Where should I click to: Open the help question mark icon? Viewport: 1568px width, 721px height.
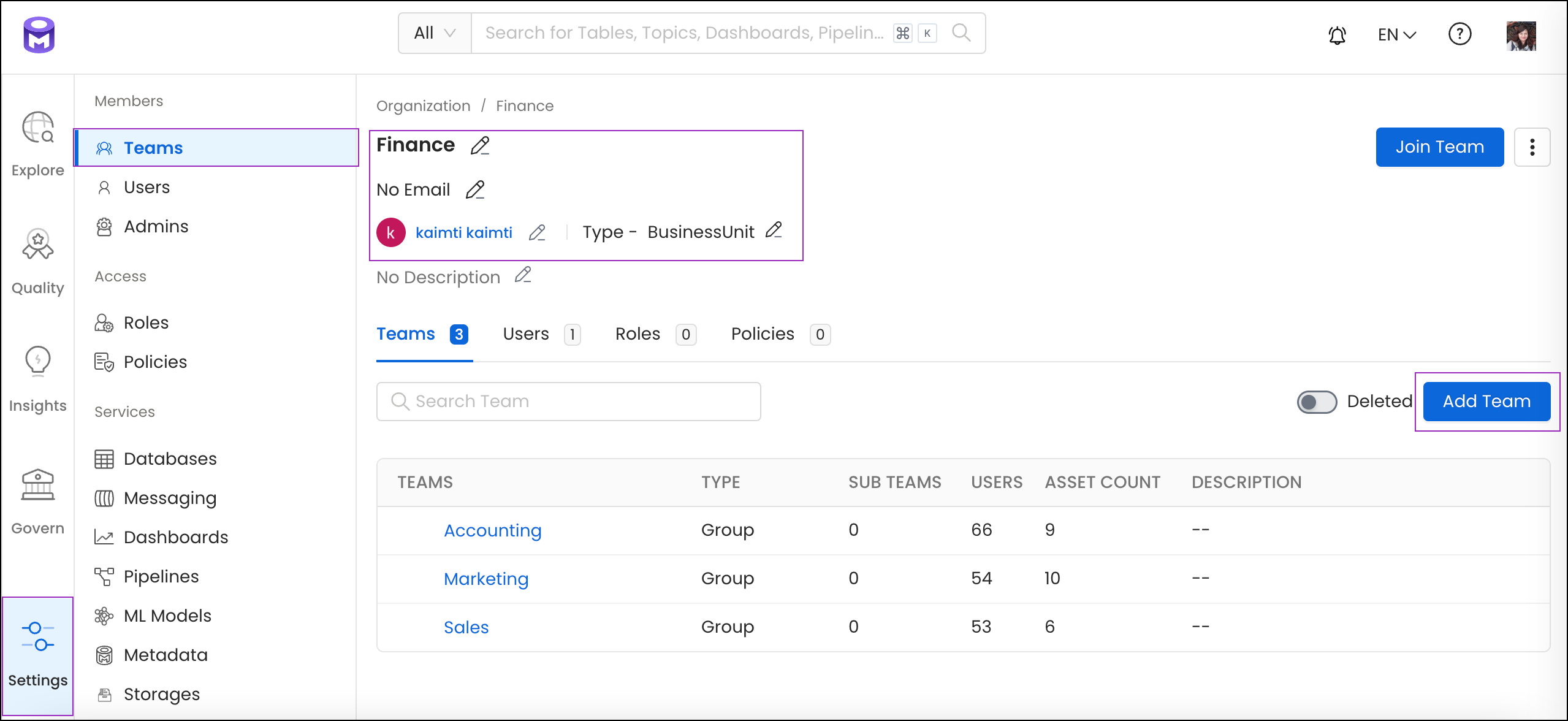1460,34
